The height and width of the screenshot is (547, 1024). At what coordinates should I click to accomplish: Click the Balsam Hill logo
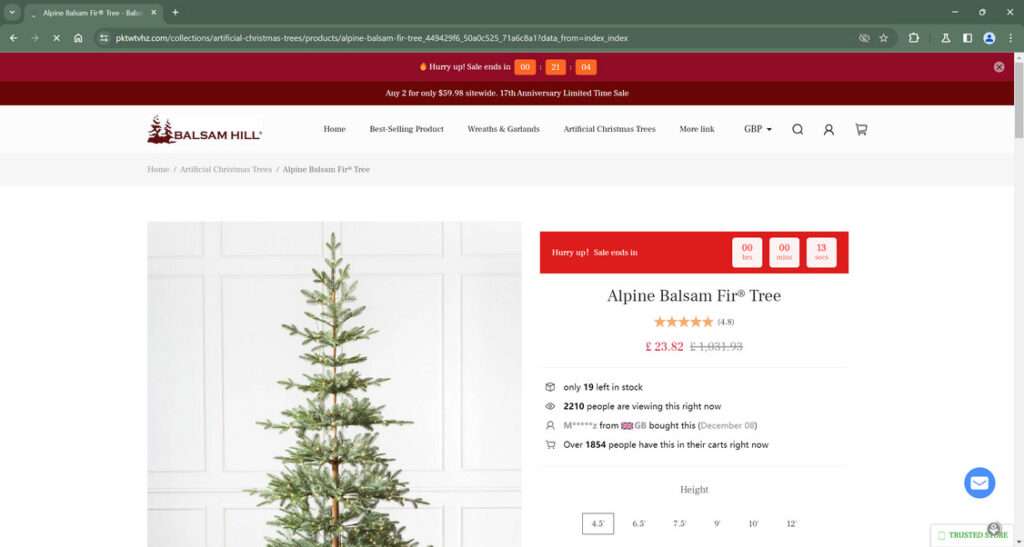pos(204,129)
